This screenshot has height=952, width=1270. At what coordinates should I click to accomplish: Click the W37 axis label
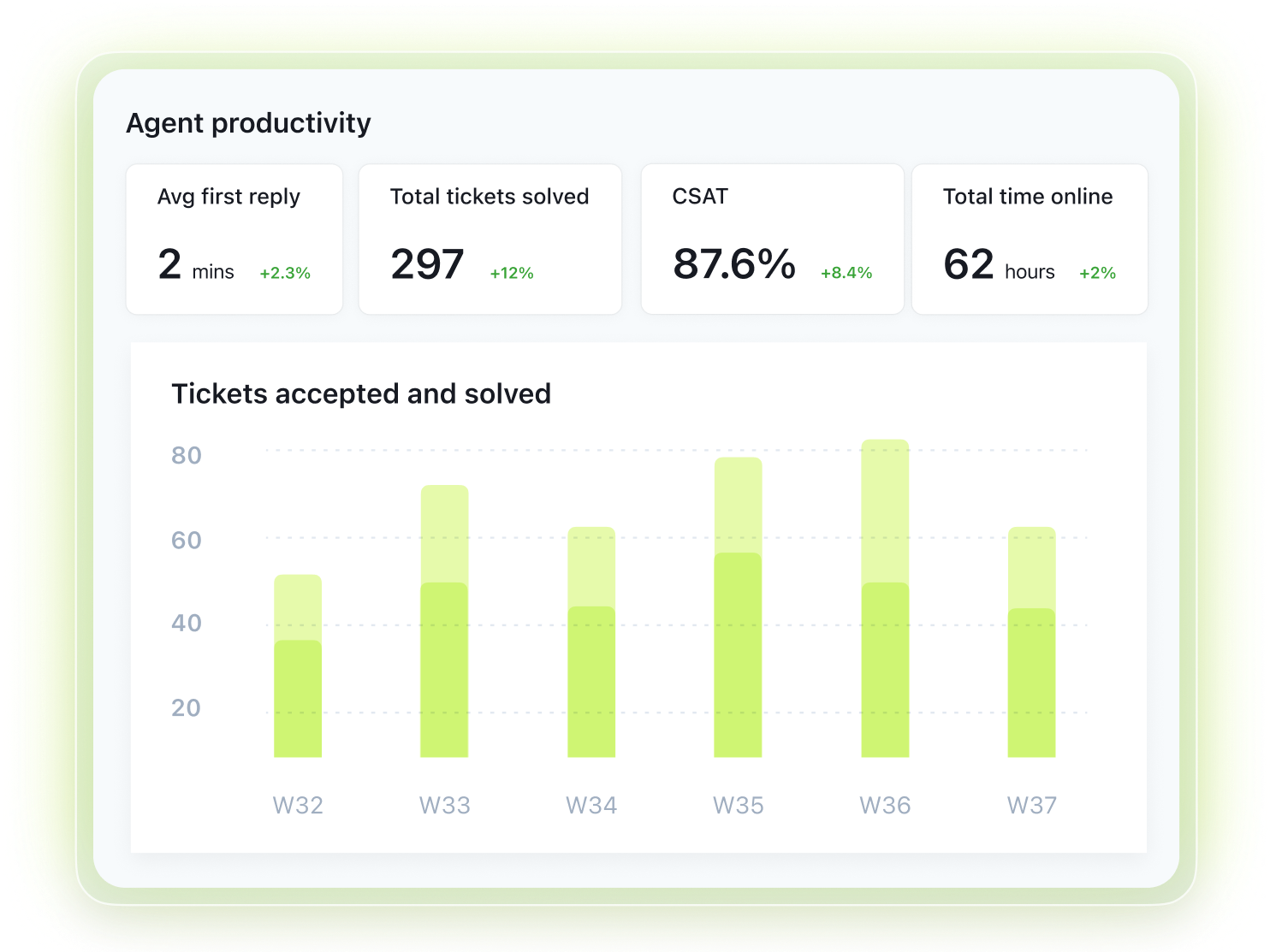pyautogui.click(x=1031, y=805)
